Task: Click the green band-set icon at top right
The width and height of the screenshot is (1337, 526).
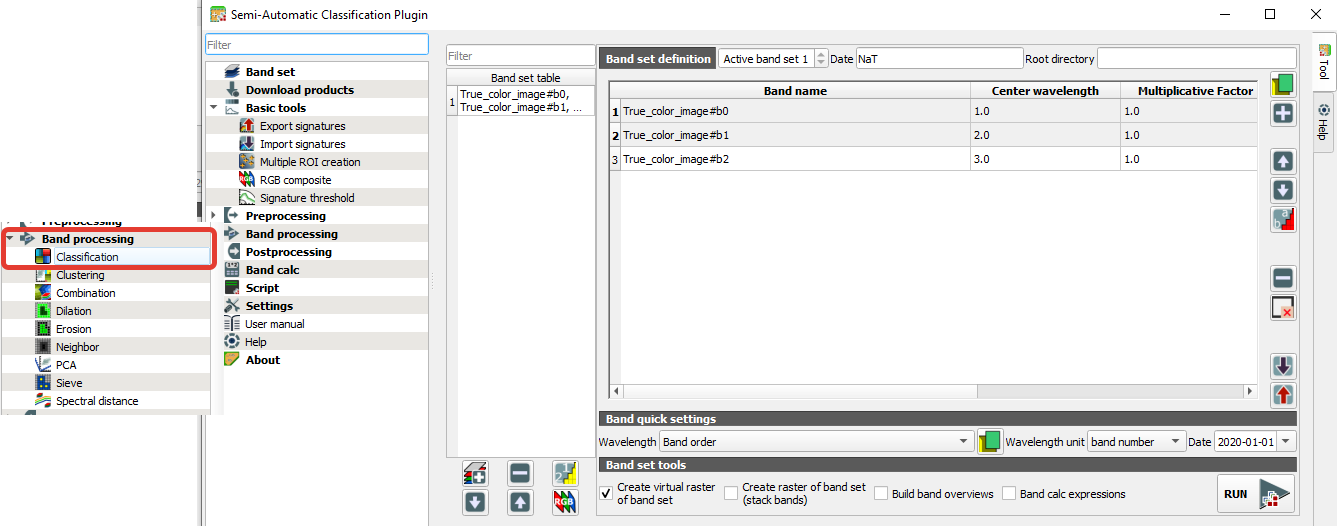Action: pos(1283,84)
